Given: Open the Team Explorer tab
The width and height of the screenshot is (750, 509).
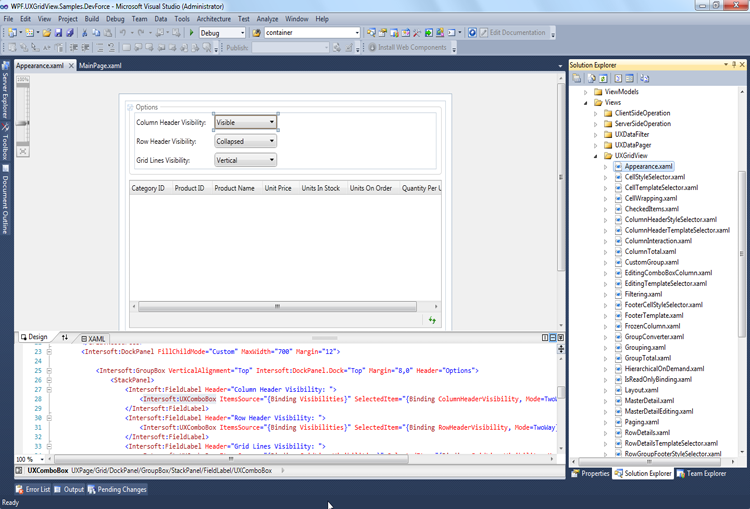Looking at the screenshot, I should pos(701,473).
